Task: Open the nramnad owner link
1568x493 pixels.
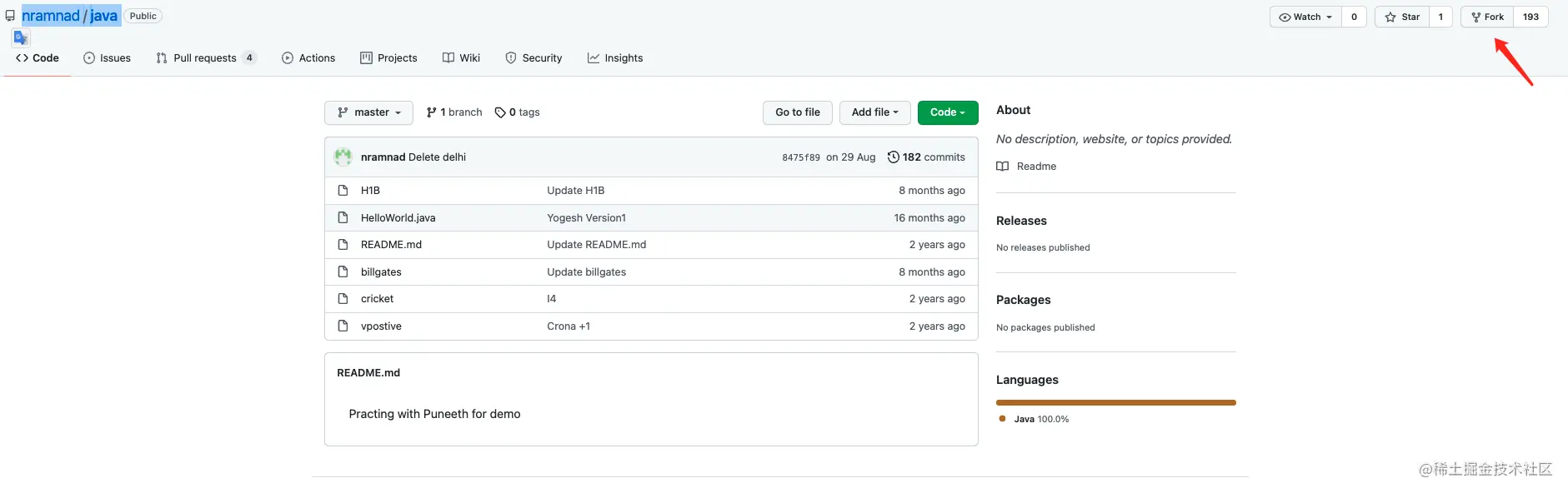Action: [x=51, y=16]
